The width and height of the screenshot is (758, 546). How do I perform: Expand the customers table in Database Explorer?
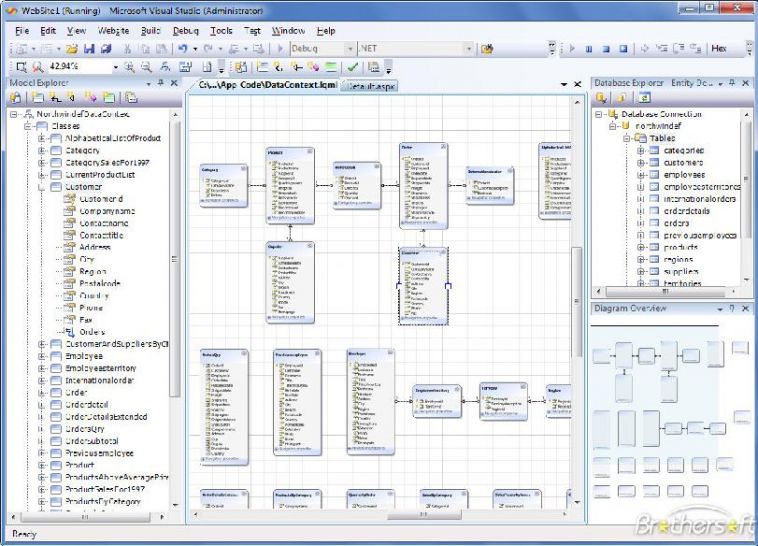tap(641, 162)
